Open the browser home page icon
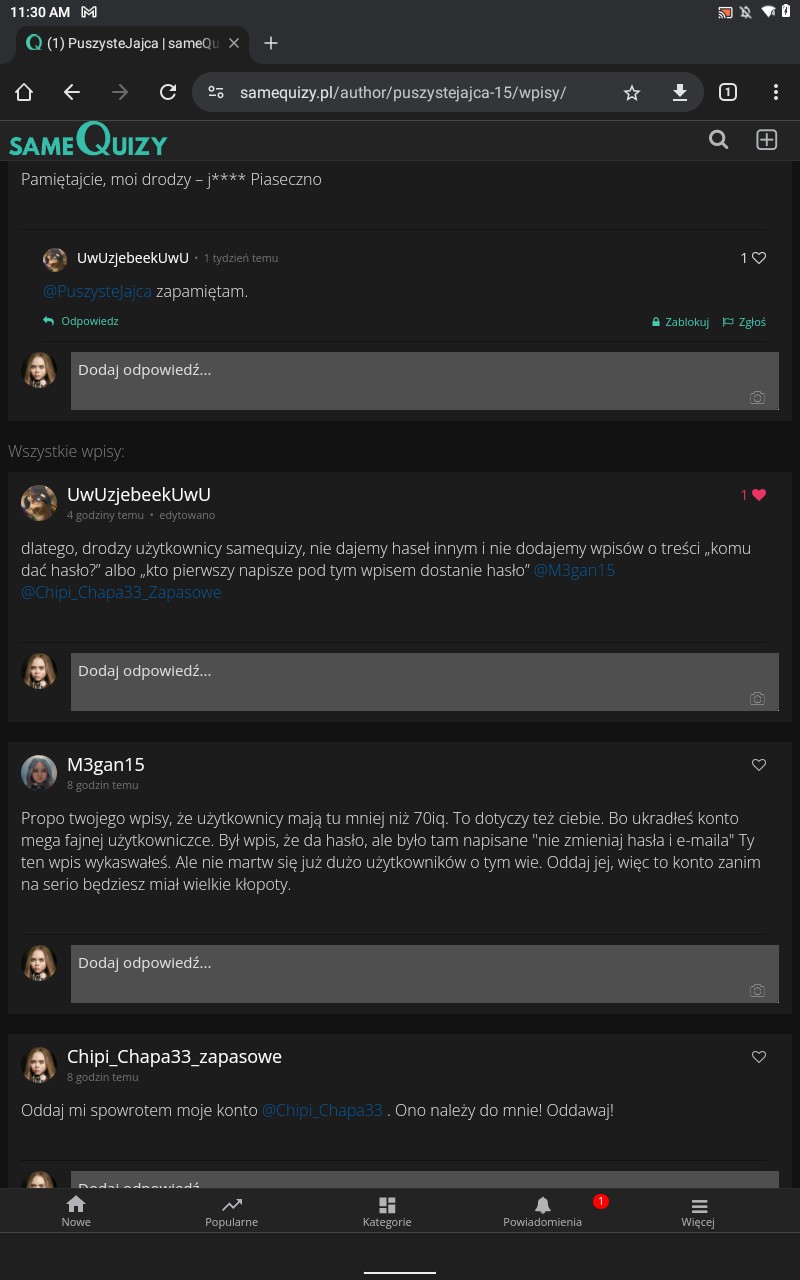Screen dimensions: 800x1280 24,93
